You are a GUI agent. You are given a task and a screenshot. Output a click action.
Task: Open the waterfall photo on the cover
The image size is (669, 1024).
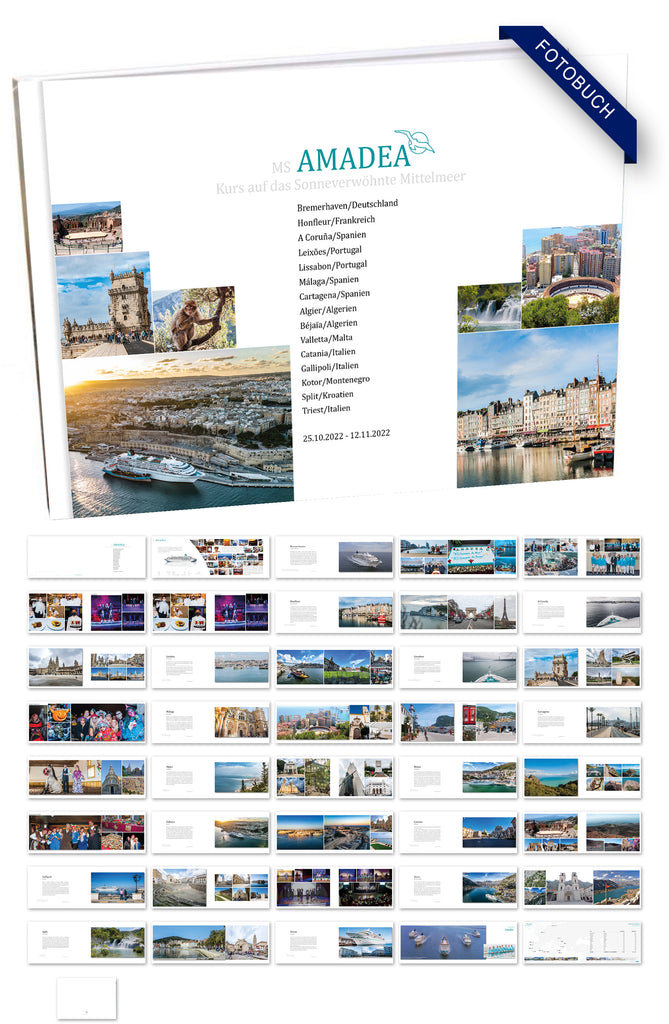(x=489, y=307)
